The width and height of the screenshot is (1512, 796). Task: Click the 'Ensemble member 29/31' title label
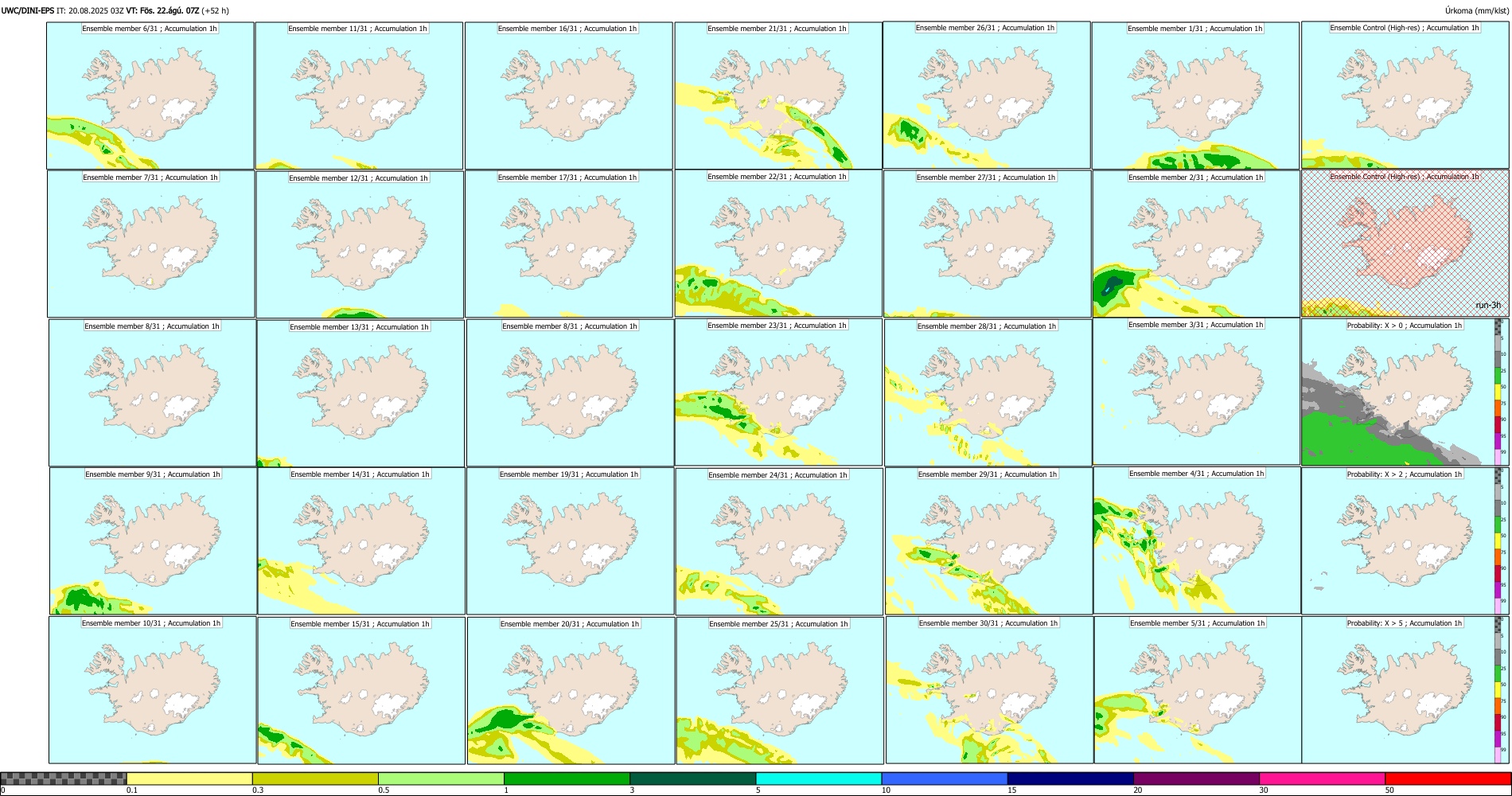[988, 474]
